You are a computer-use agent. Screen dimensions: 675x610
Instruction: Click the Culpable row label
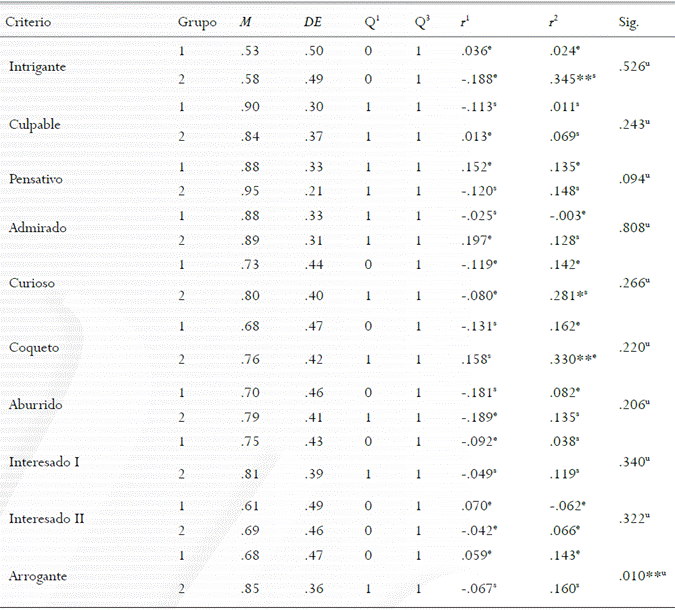[34, 123]
